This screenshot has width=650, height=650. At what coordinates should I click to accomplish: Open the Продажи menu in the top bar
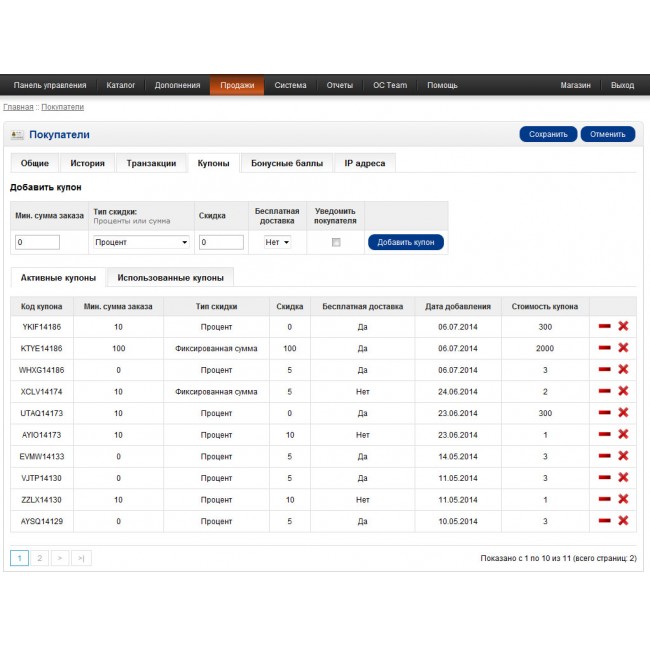coord(237,85)
